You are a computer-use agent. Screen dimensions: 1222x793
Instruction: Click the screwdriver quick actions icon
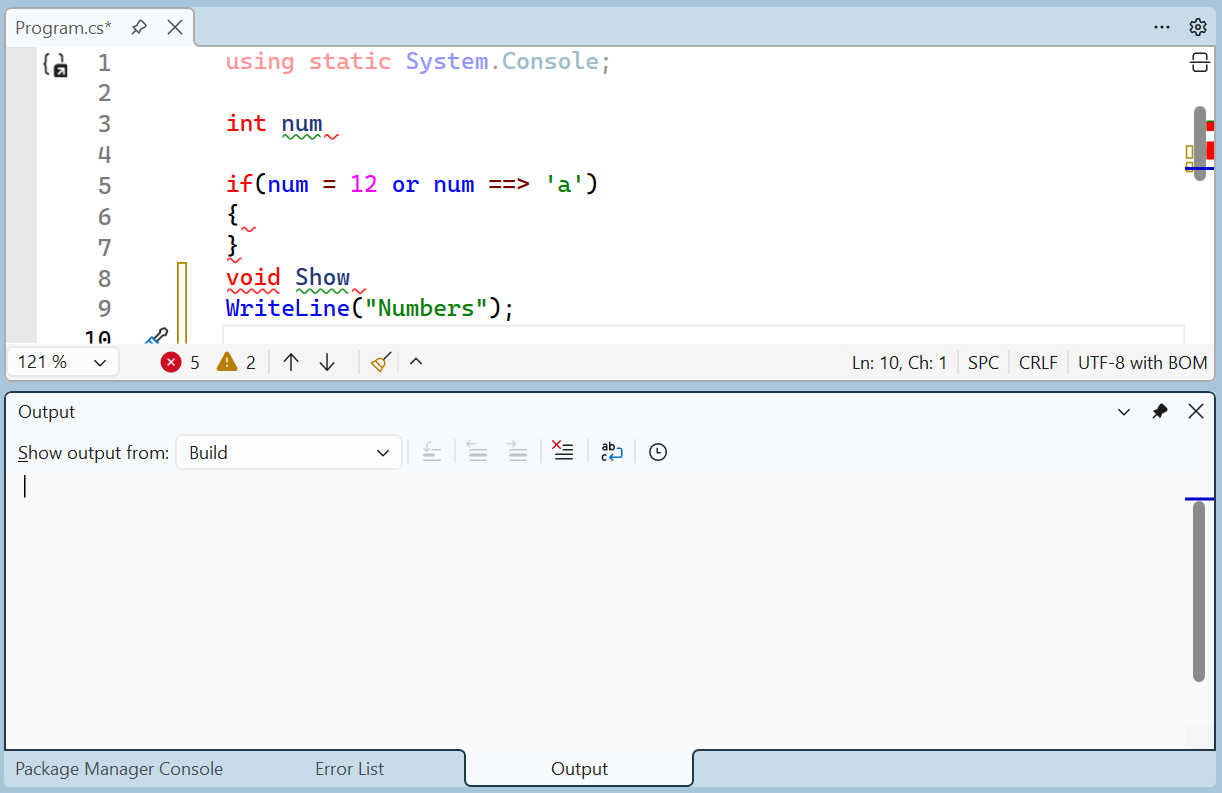pyautogui.click(x=156, y=337)
